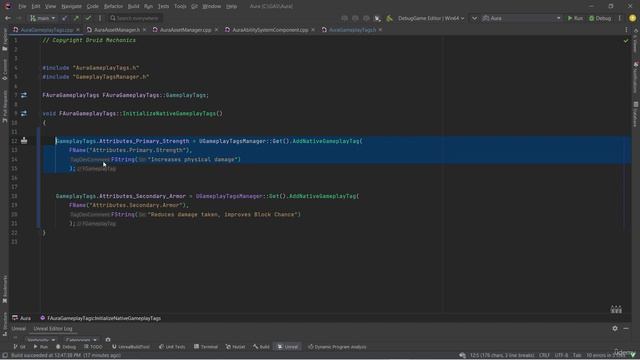Open the Git tool window

[20, 347]
